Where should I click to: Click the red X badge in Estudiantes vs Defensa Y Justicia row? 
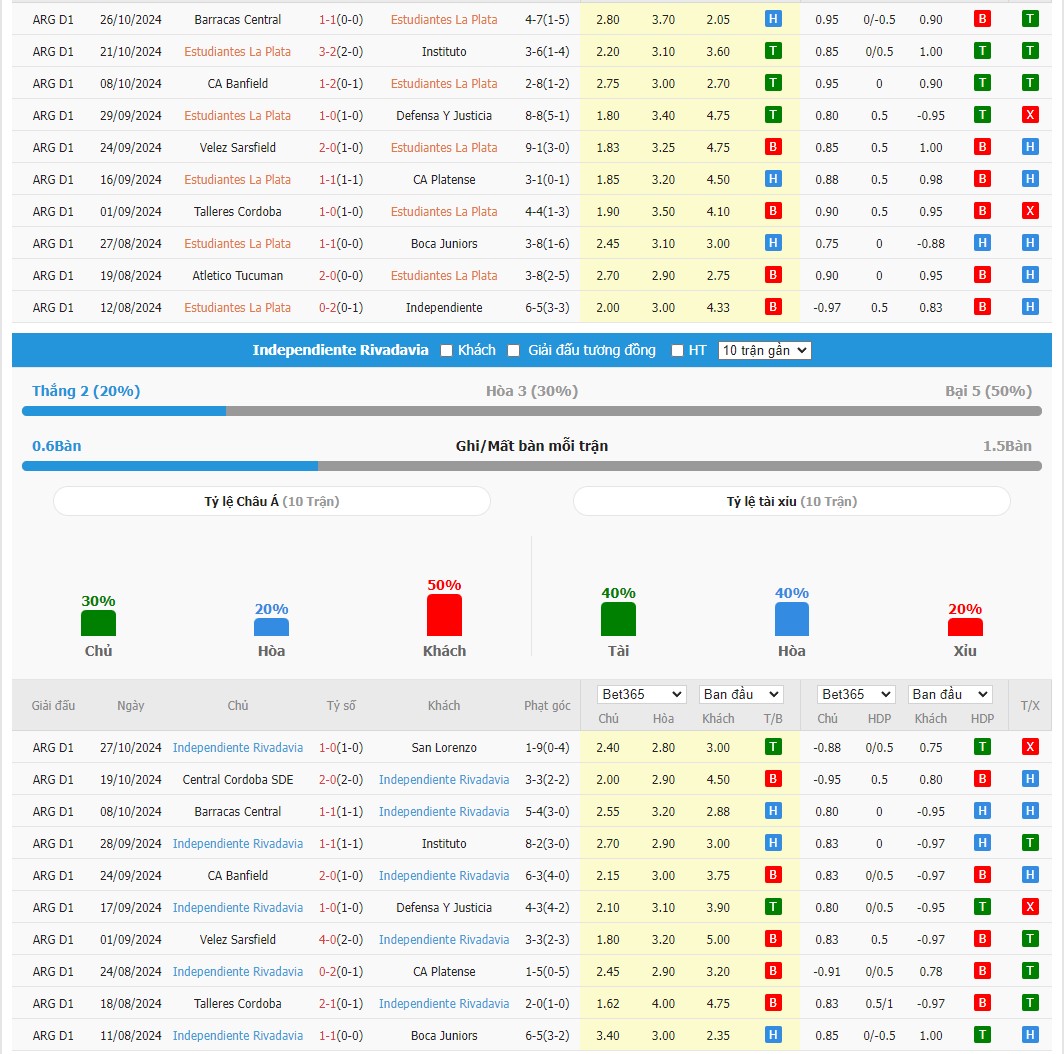[1030, 115]
